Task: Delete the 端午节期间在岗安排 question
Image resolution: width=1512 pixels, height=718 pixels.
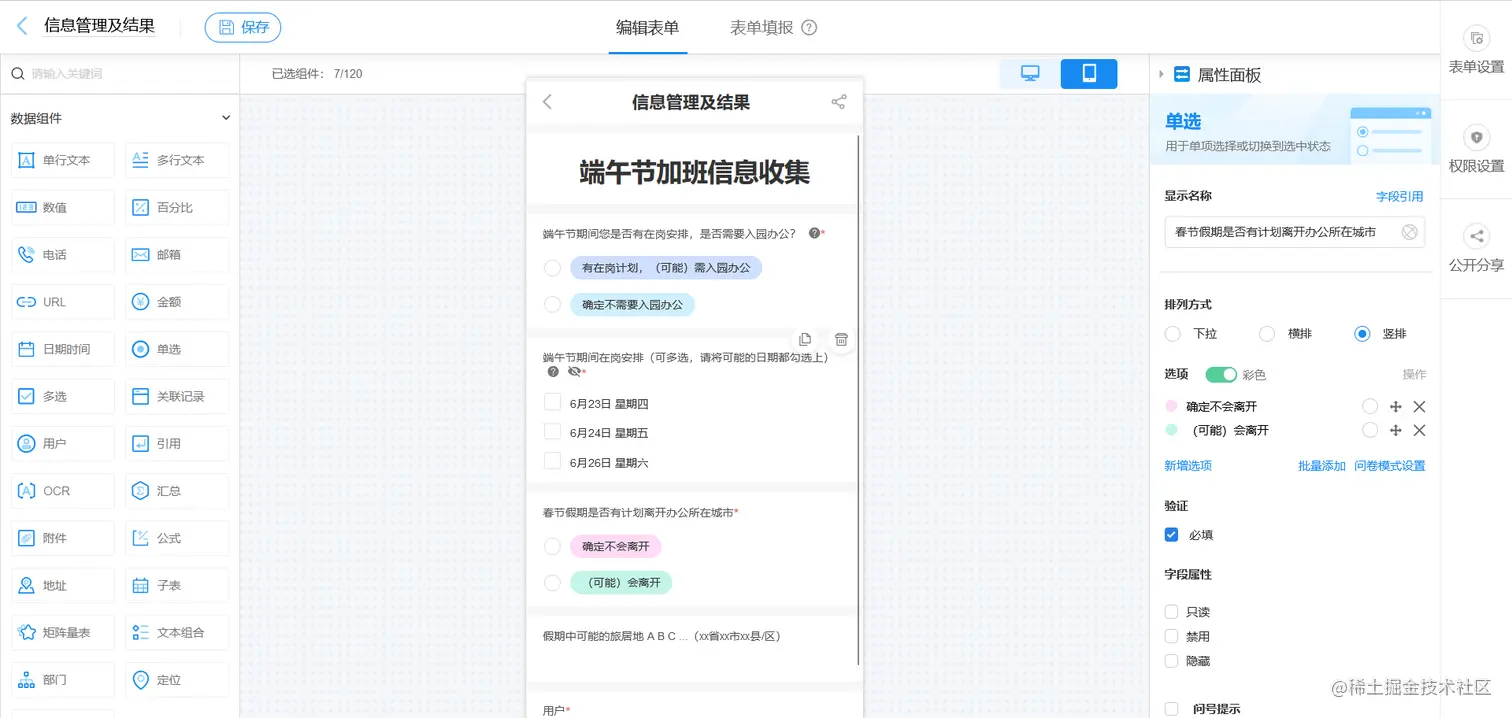Action: pyautogui.click(x=841, y=339)
